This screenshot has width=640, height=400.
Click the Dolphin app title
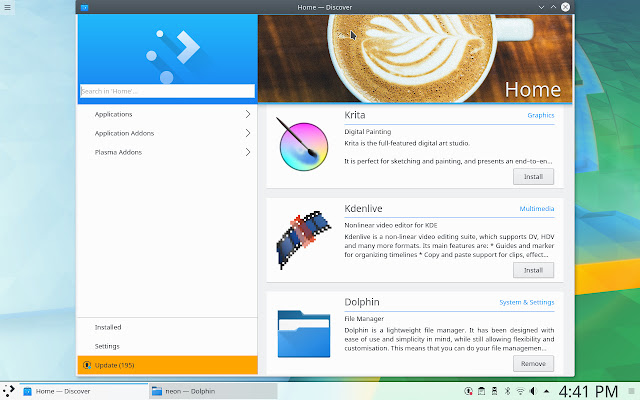click(362, 302)
